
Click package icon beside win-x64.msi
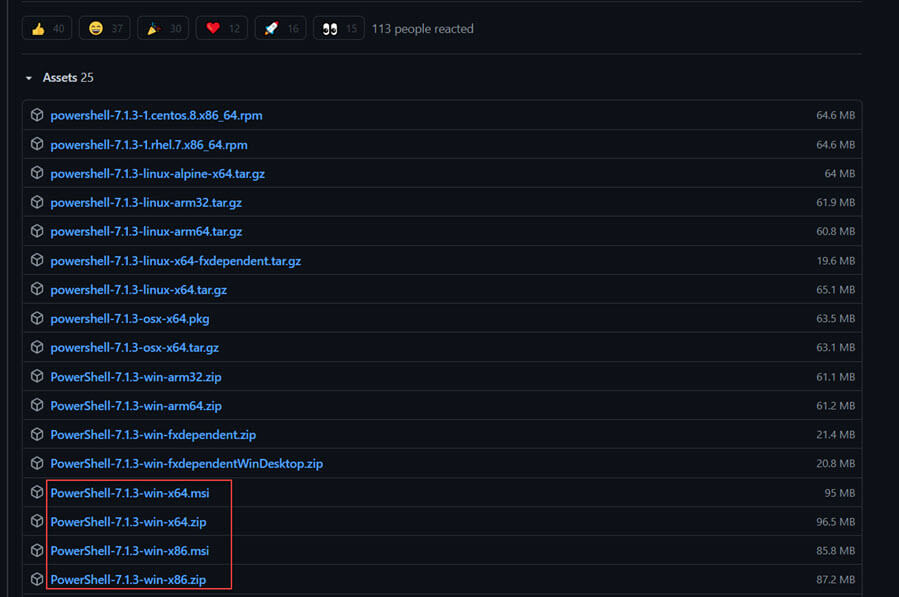click(37, 492)
